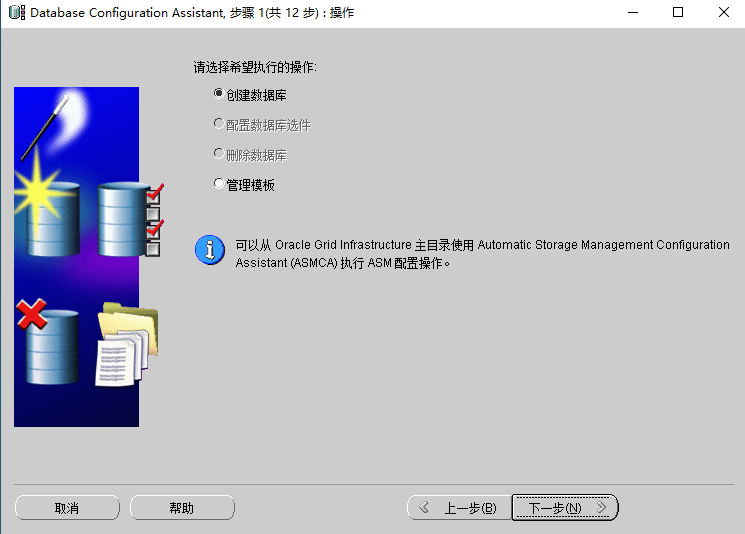Click the checklist configure database cylinder graphic
This screenshot has width=745, height=534.
point(131,219)
